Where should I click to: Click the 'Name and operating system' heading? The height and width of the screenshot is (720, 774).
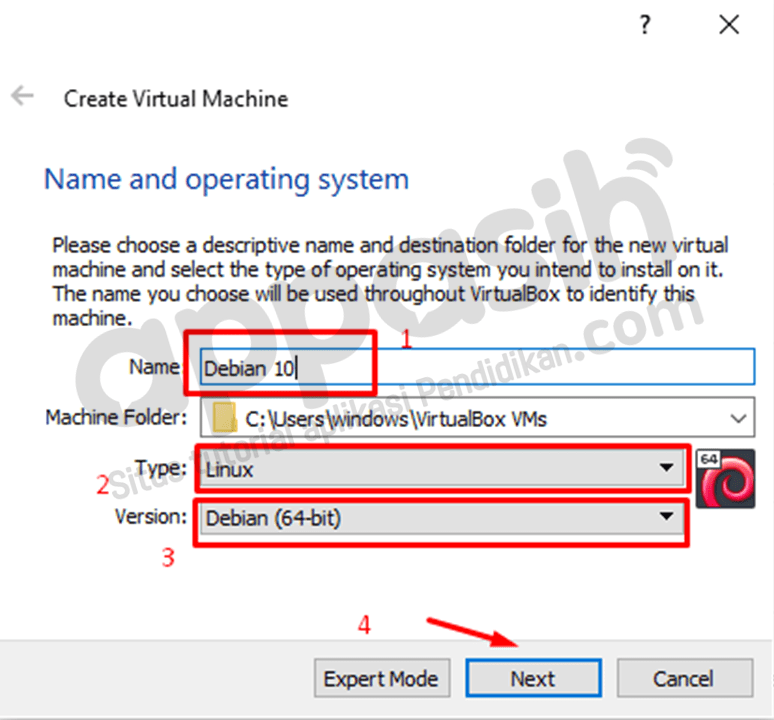(x=227, y=180)
